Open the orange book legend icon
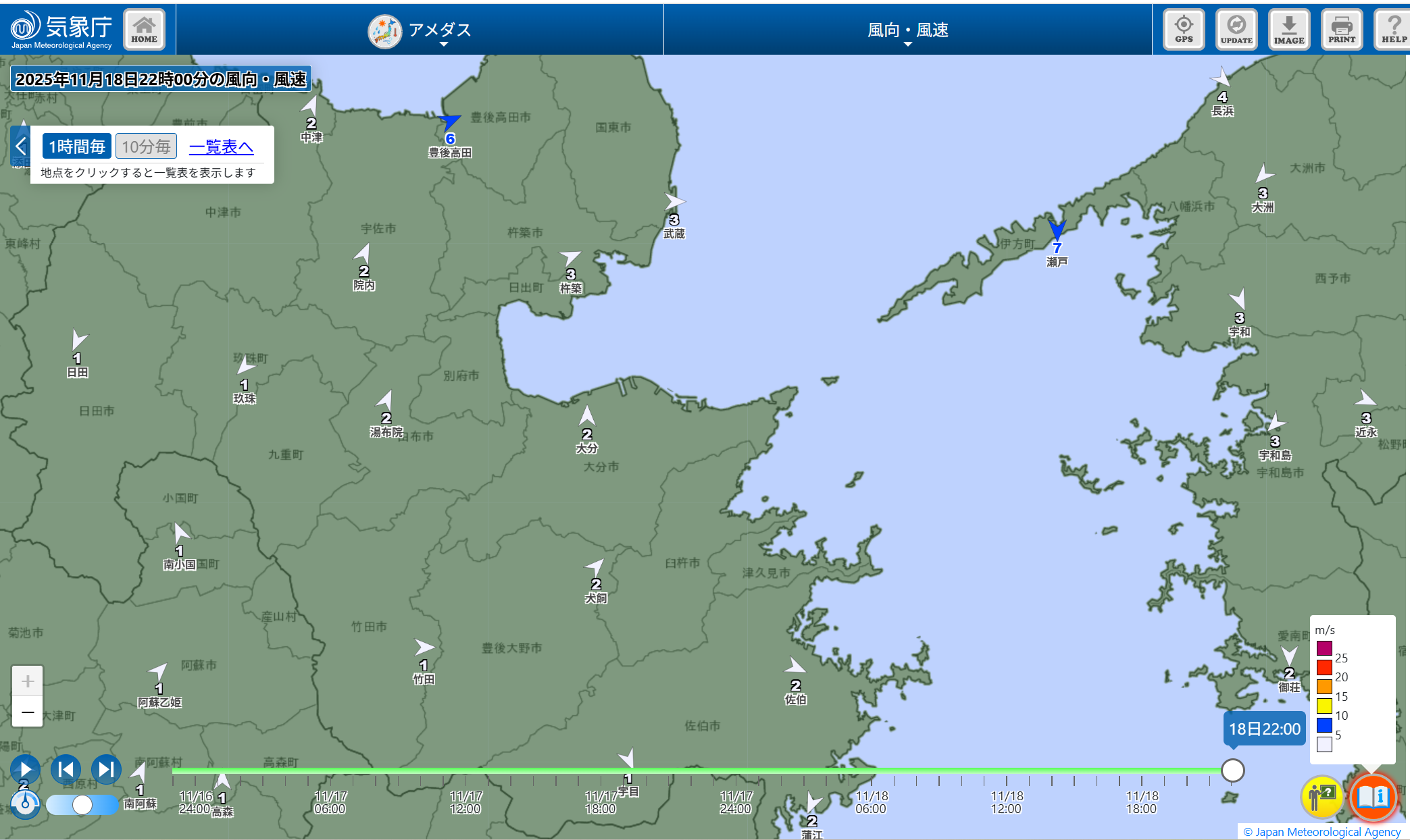Image resolution: width=1410 pixels, height=840 pixels. tap(1373, 797)
